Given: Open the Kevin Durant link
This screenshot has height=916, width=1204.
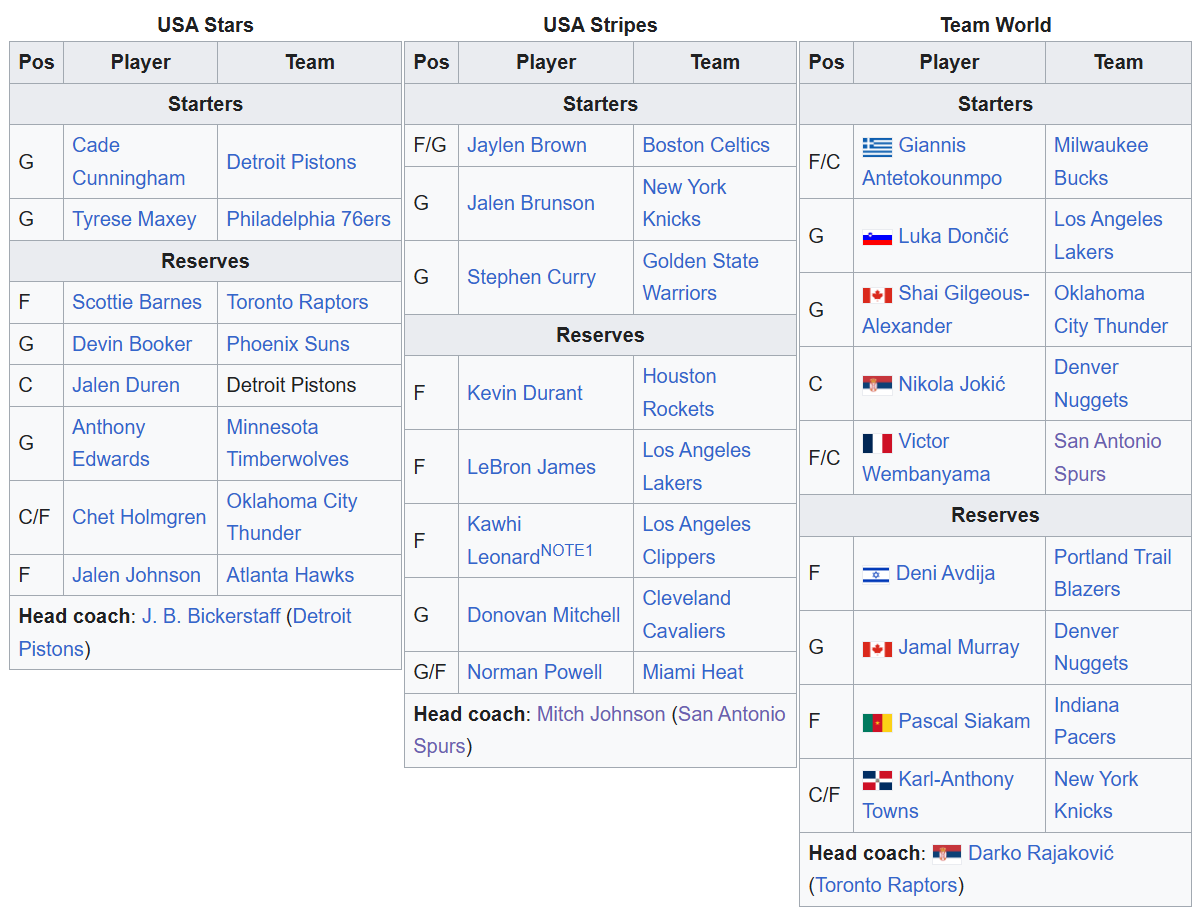Looking at the screenshot, I should click(x=525, y=393).
